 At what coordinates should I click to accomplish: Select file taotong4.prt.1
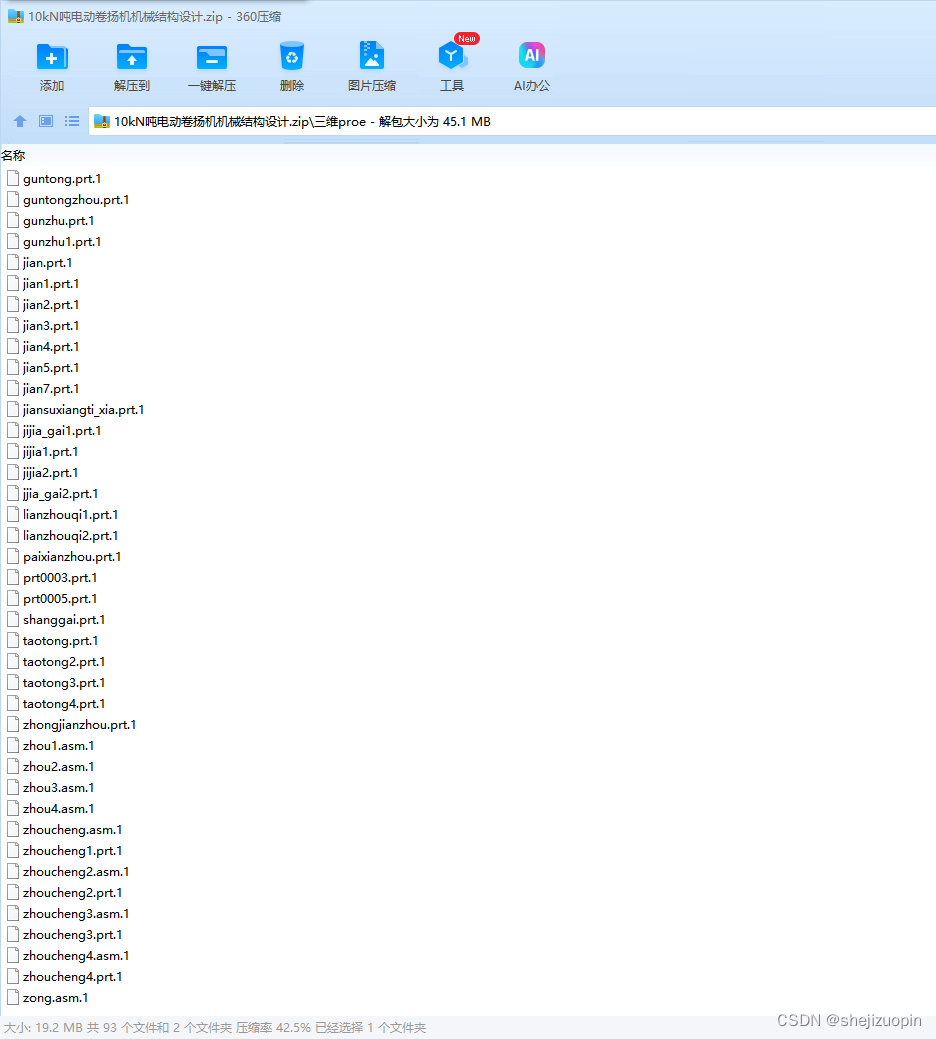[56, 704]
